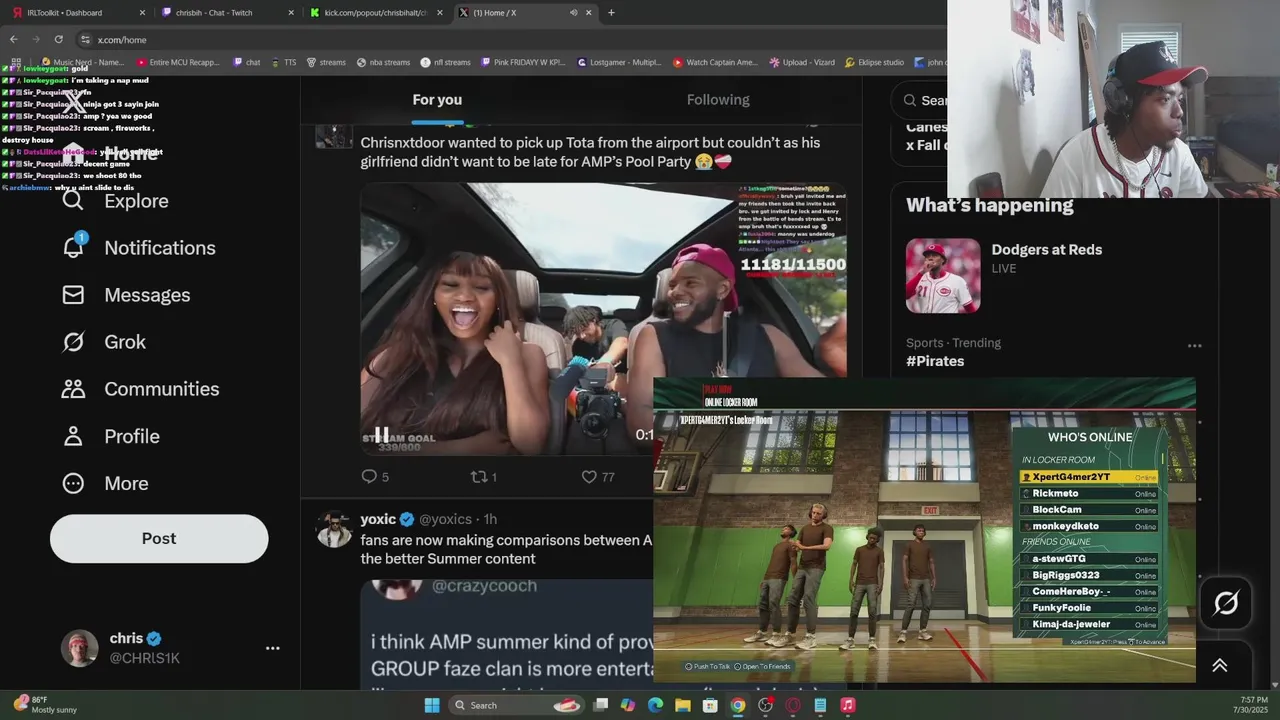Viewport: 1280px width, 720px height.
Task: Open the Notifications bell icon
Action: click(73, 247)
